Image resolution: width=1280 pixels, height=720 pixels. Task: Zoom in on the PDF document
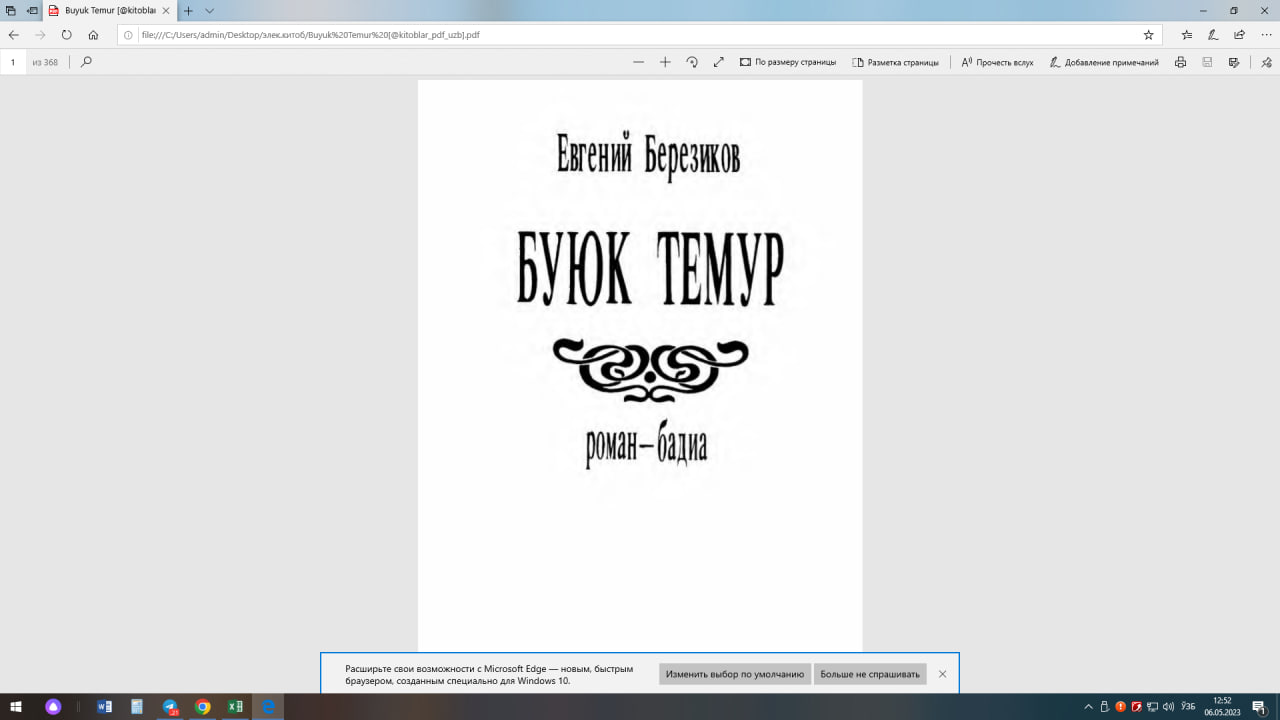point(664,61)
